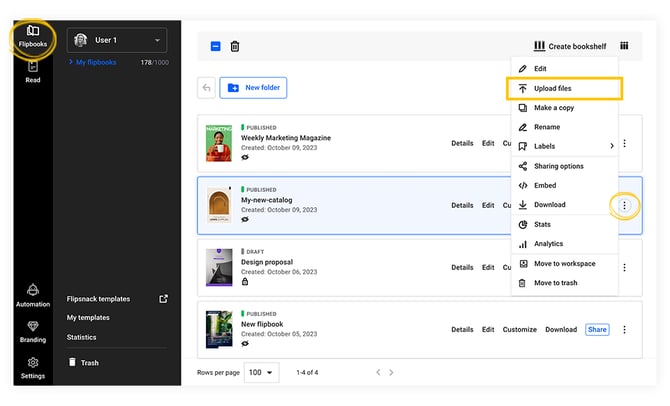Open Settings gear in sidebar

tap(32, 368)
